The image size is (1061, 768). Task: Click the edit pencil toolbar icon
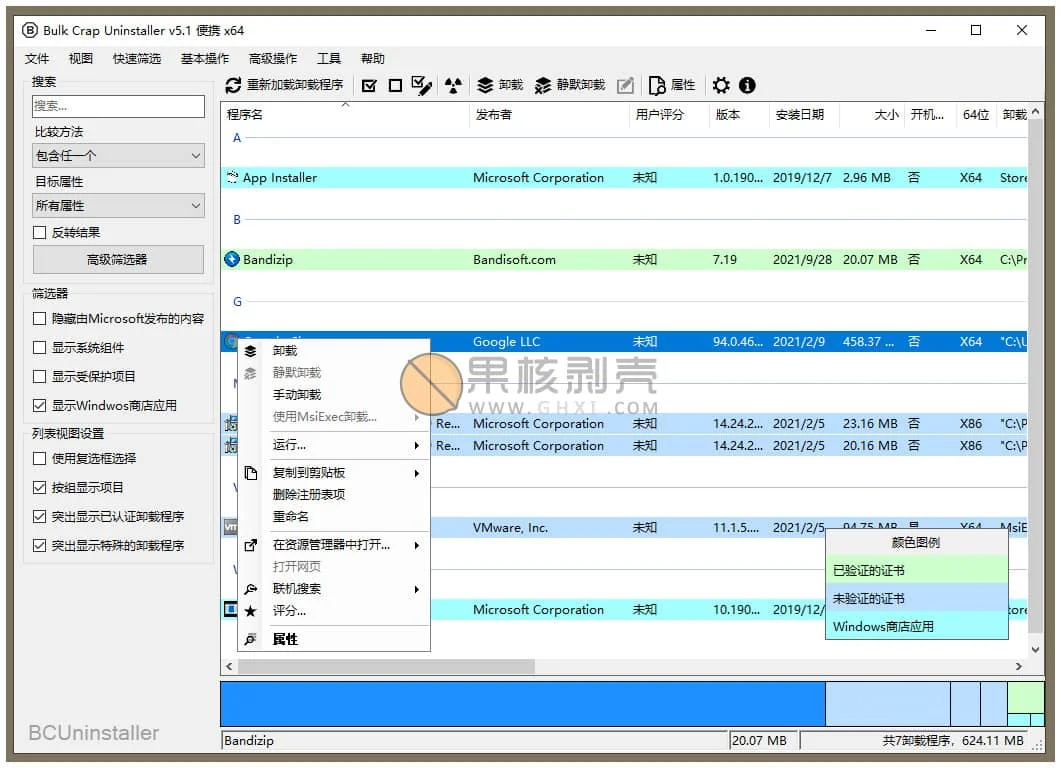(x=626, y=85)
